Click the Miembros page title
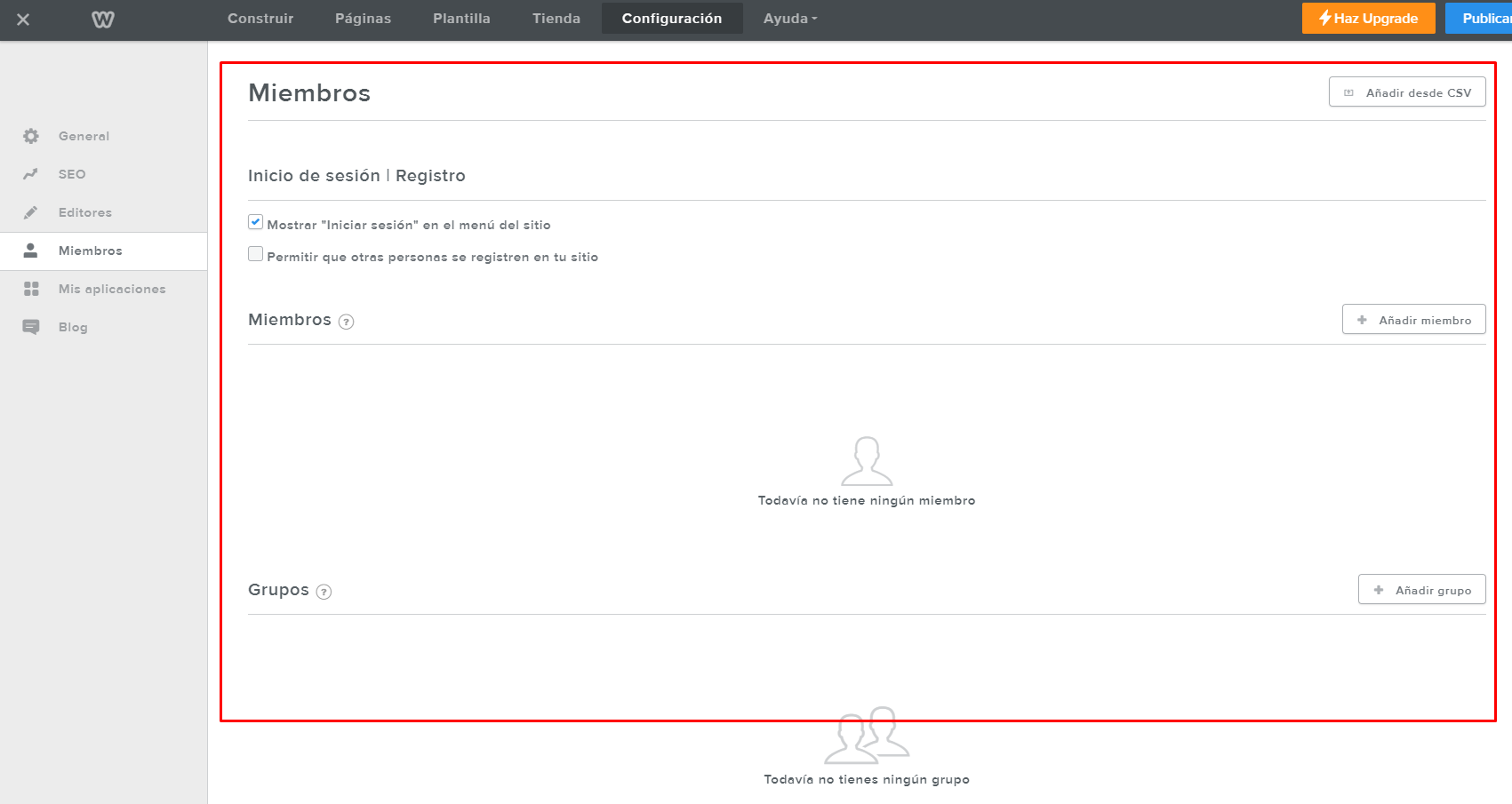Viewport: 1512px width, 804px height. [309, 93]
